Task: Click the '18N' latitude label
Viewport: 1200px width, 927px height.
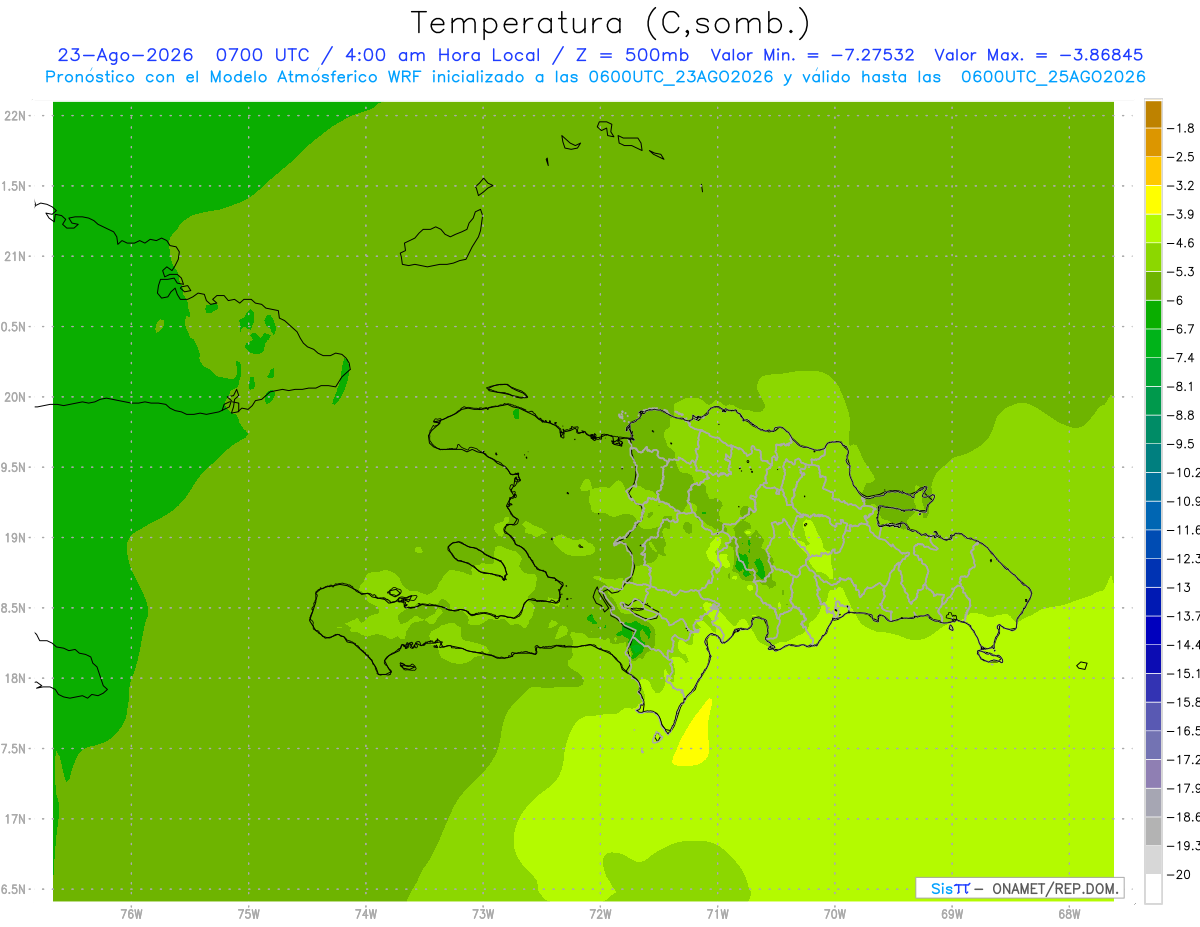Action: click(x=15, y=678)
